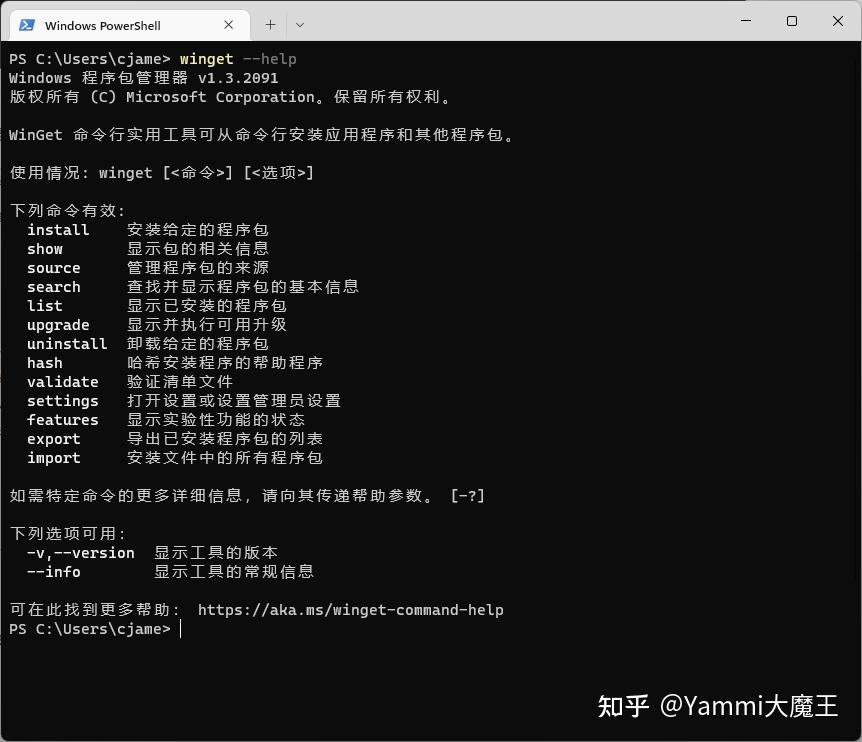This screenshot has width=862, height=742.
Task: Click the PowerShell icon in the tab
Action: point(27,25)
